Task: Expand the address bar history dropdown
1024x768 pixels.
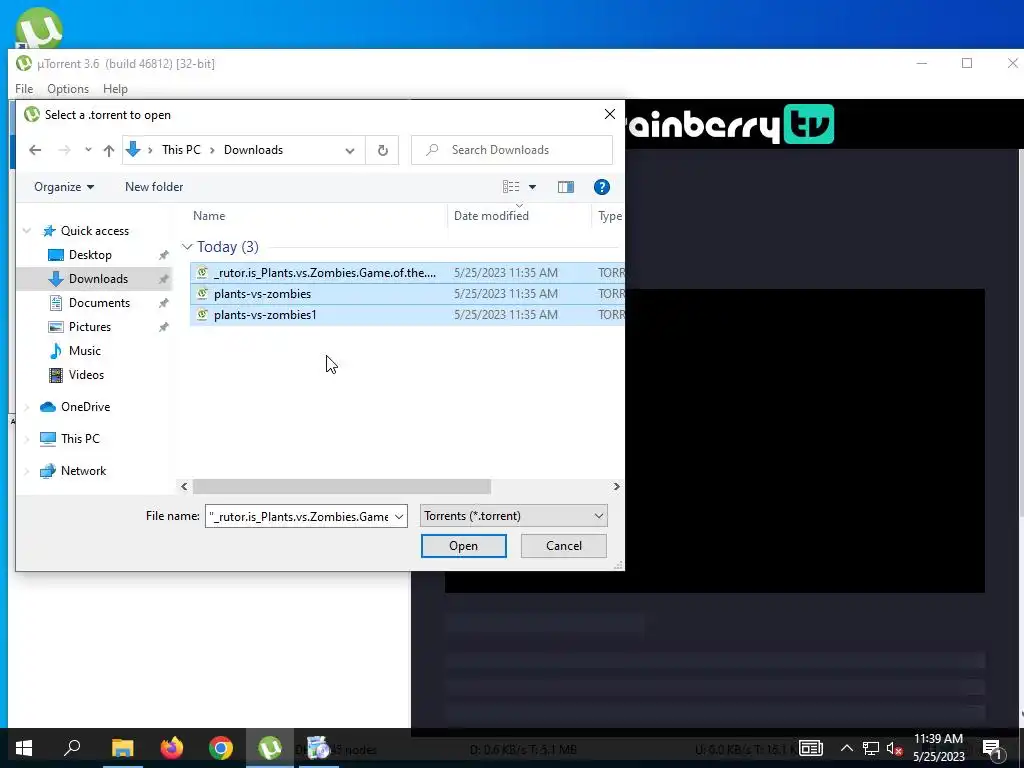Action: click(350, 150)
